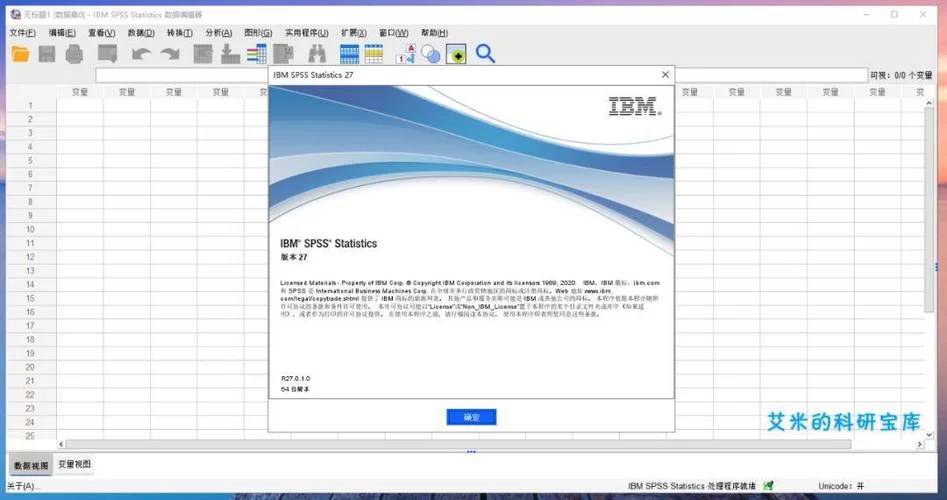Select row header 24
The width and height of the screenshot is (947, 500).
coord(31,422)
